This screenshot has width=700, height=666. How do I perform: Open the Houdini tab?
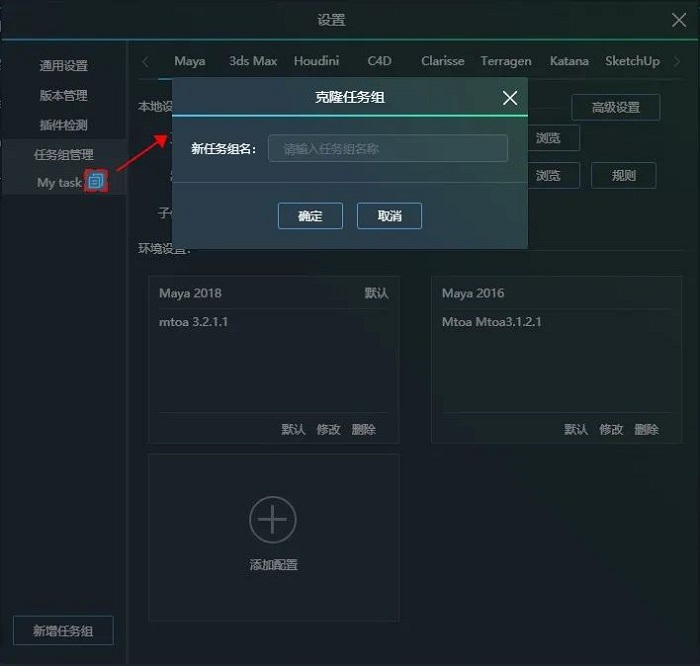tap(316, 61)
